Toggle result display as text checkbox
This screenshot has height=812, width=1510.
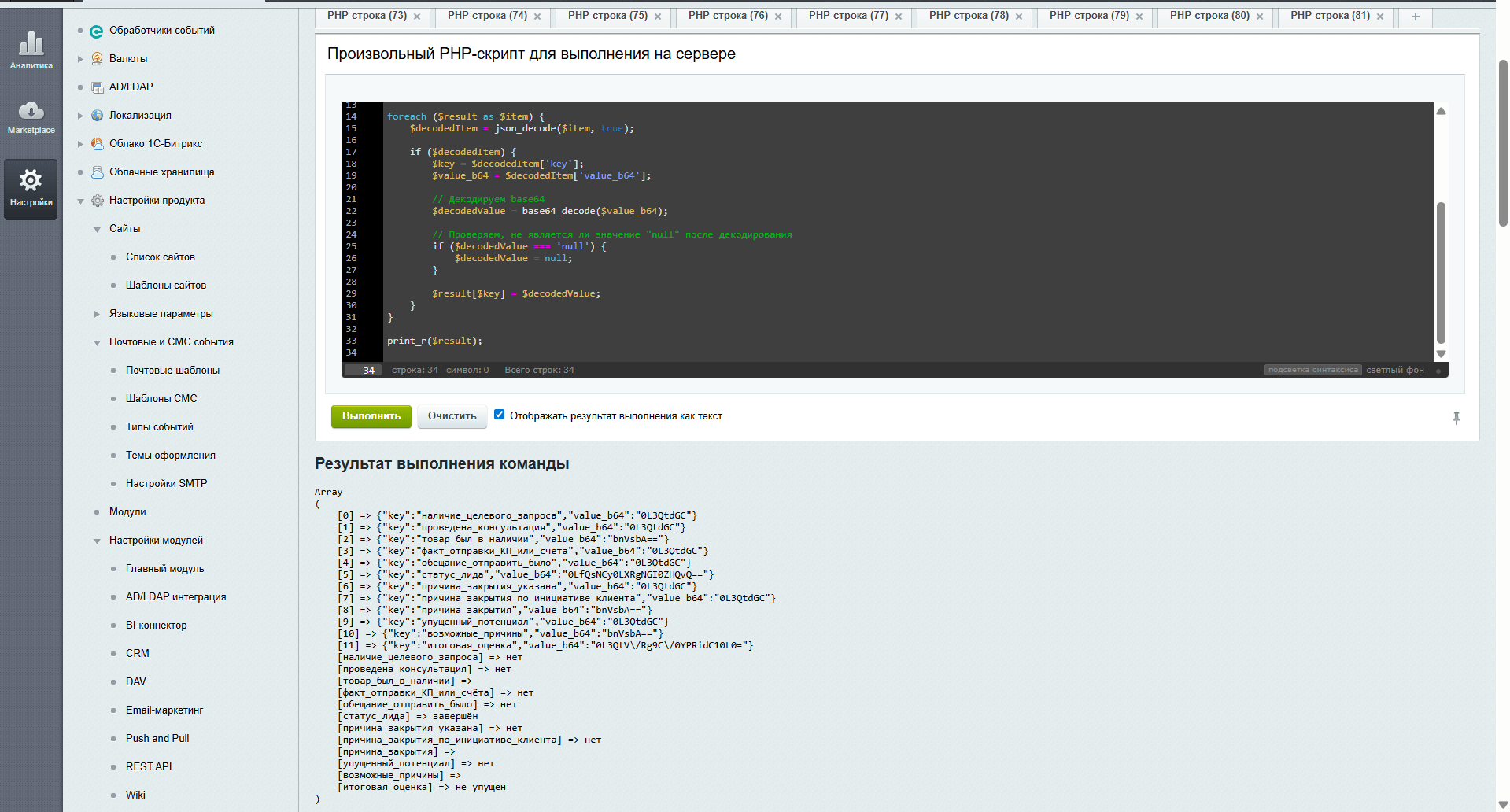pos(499,415)
